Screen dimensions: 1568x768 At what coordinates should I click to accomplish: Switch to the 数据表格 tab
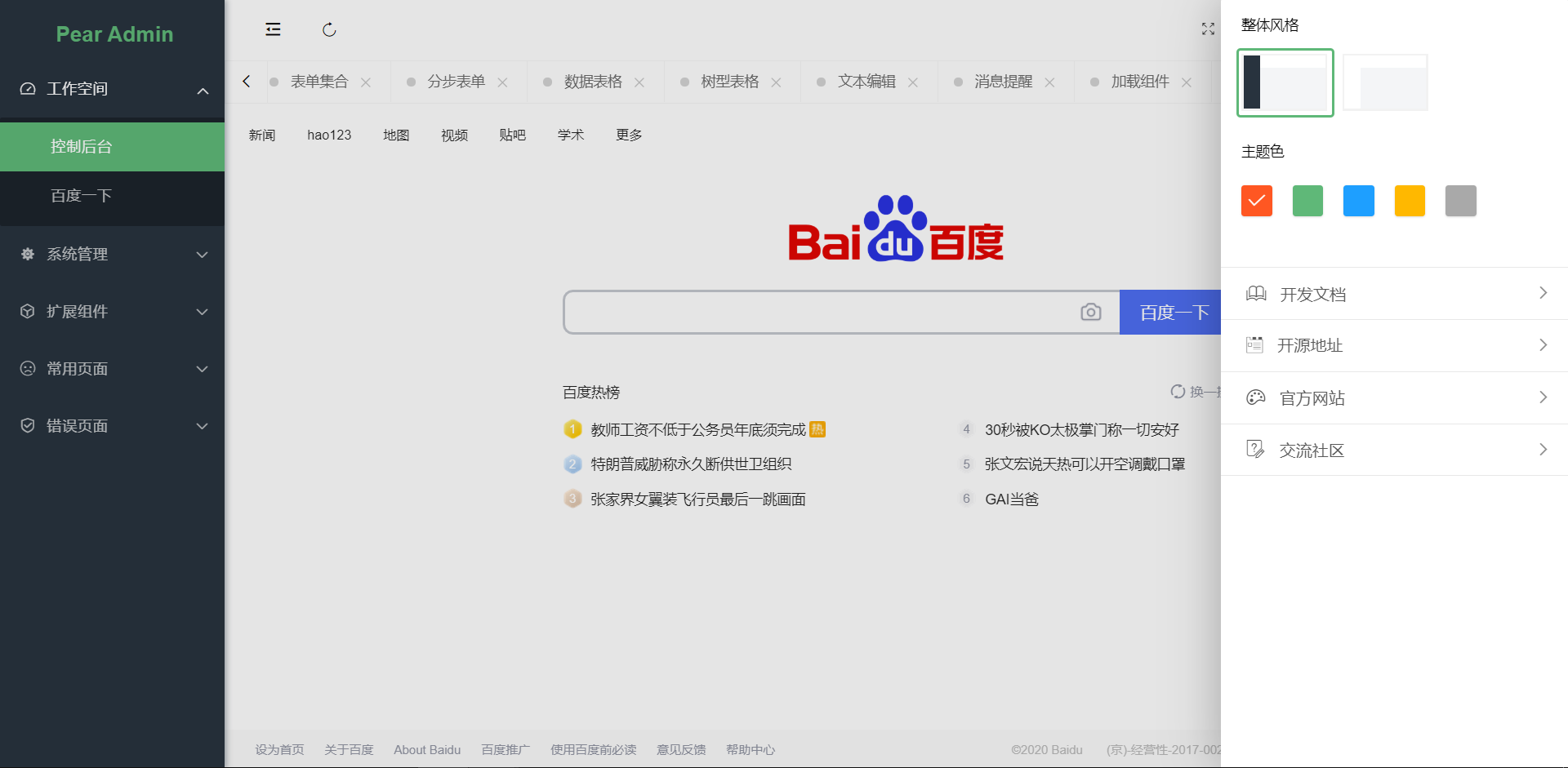(593, 82)
